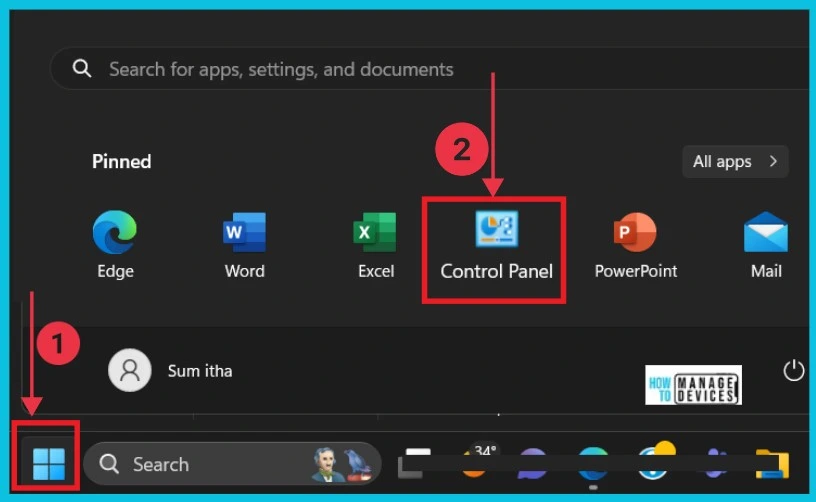Viewport: 816px width, 502px height.
Task: Expand the All apps list
Action: (x=735, y=162)
